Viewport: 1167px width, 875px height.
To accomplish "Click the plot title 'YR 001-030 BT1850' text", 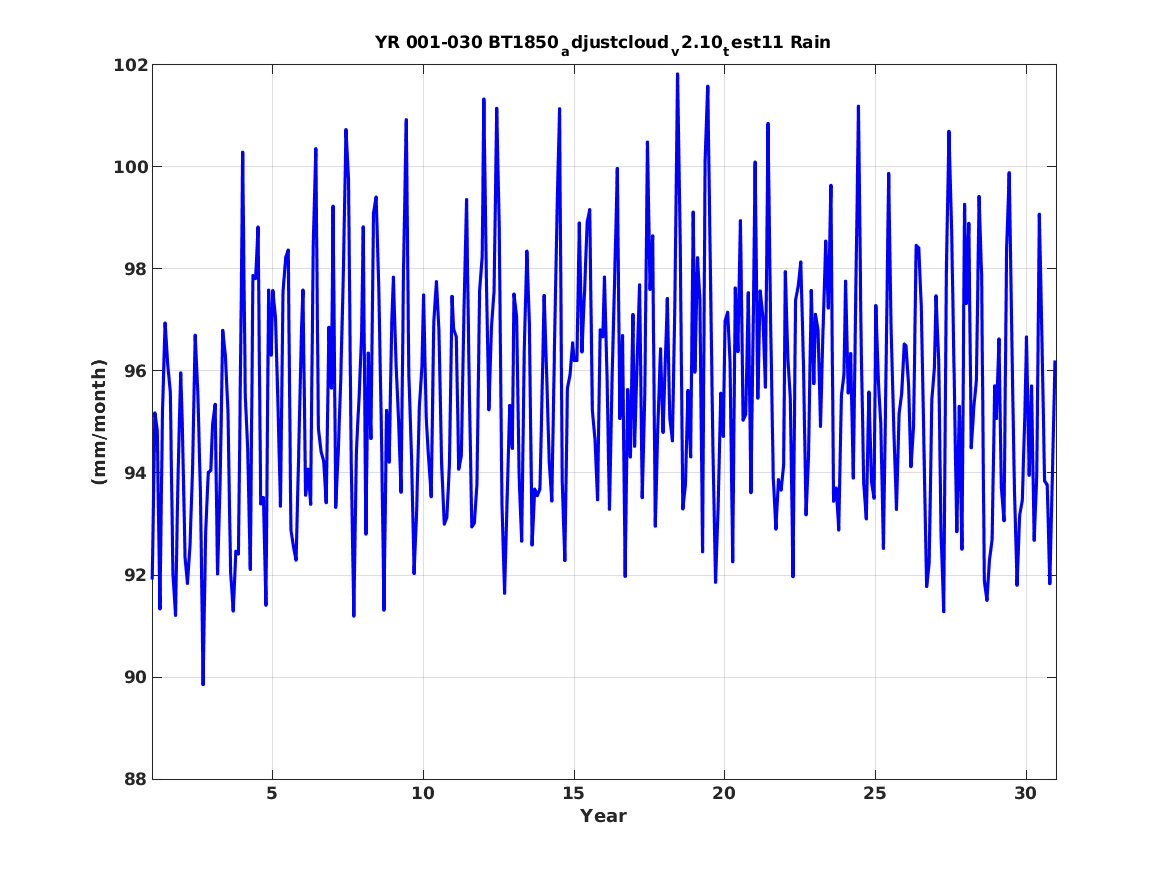I will [467, 42].
